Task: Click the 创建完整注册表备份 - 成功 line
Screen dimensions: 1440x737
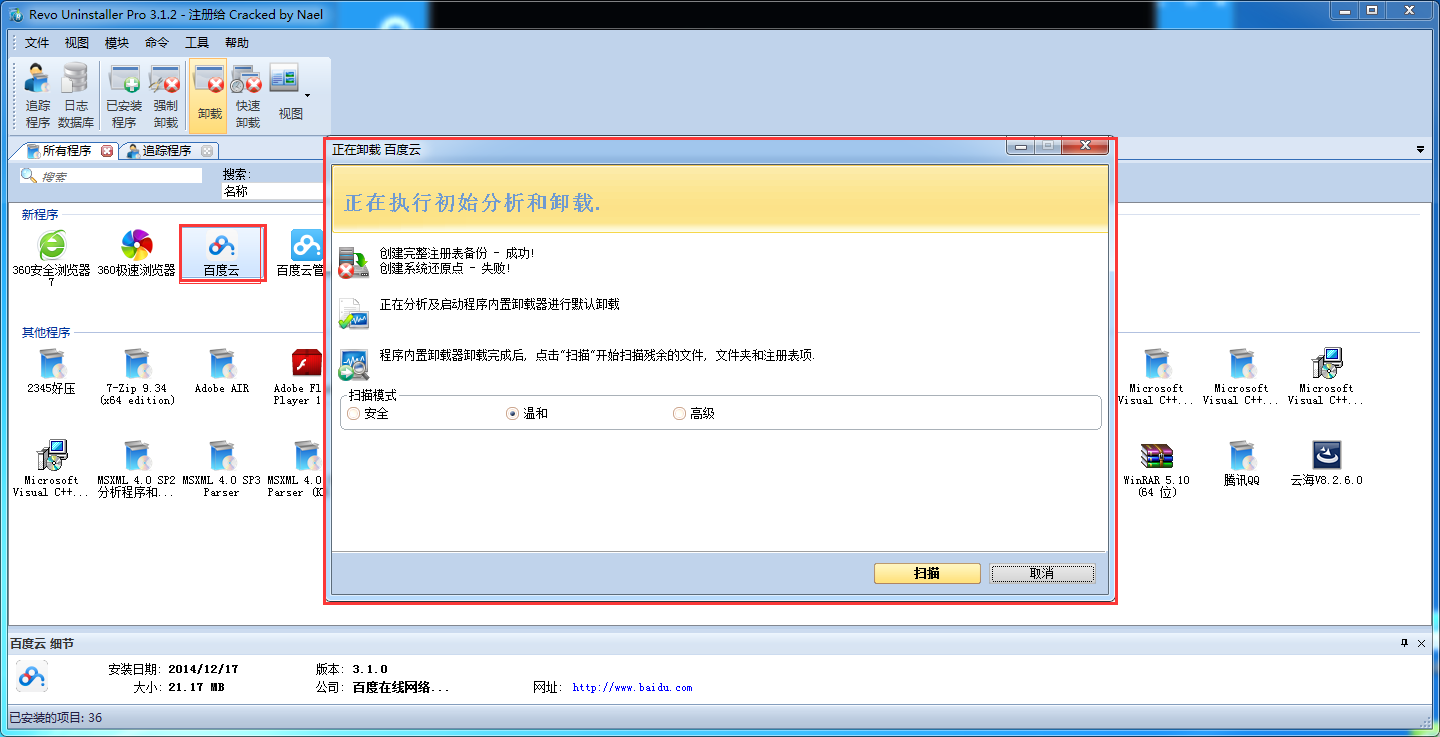Action: (457, 253)
